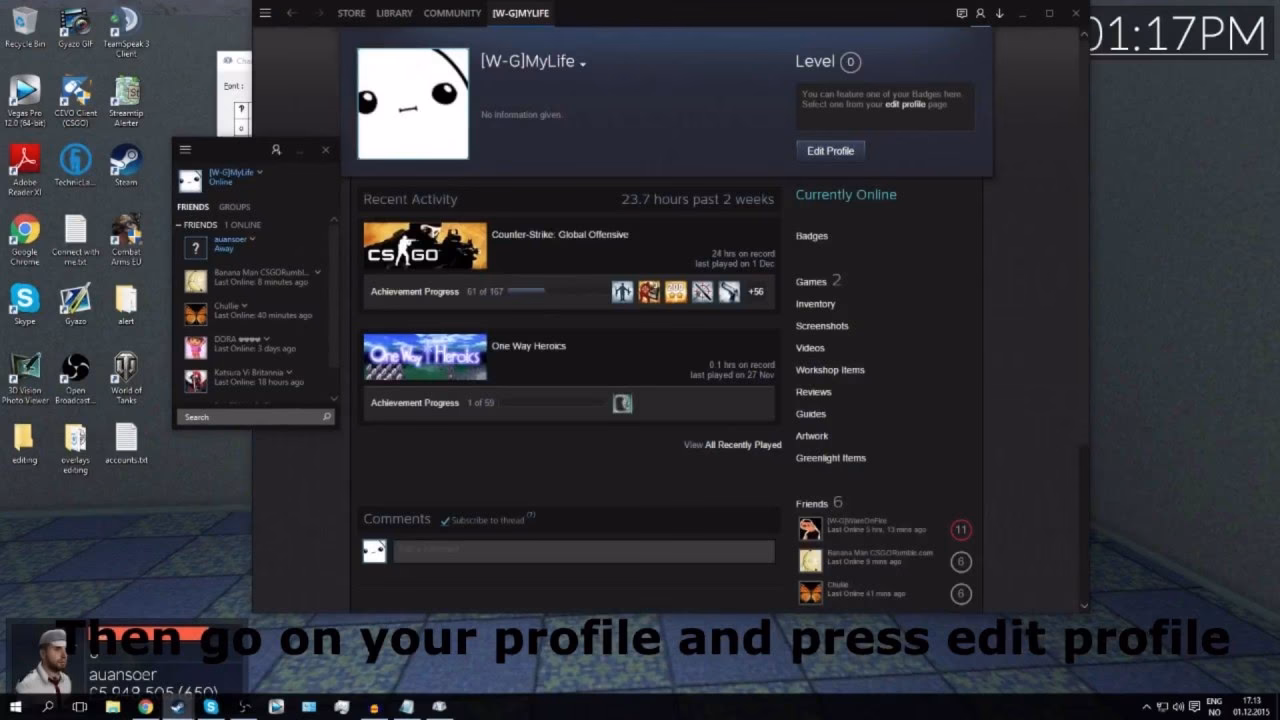The width and height of the screenshot is (1280, 720).
Task: Open Adobe Reader XI shortcut
Action: (x=25, y=169)
